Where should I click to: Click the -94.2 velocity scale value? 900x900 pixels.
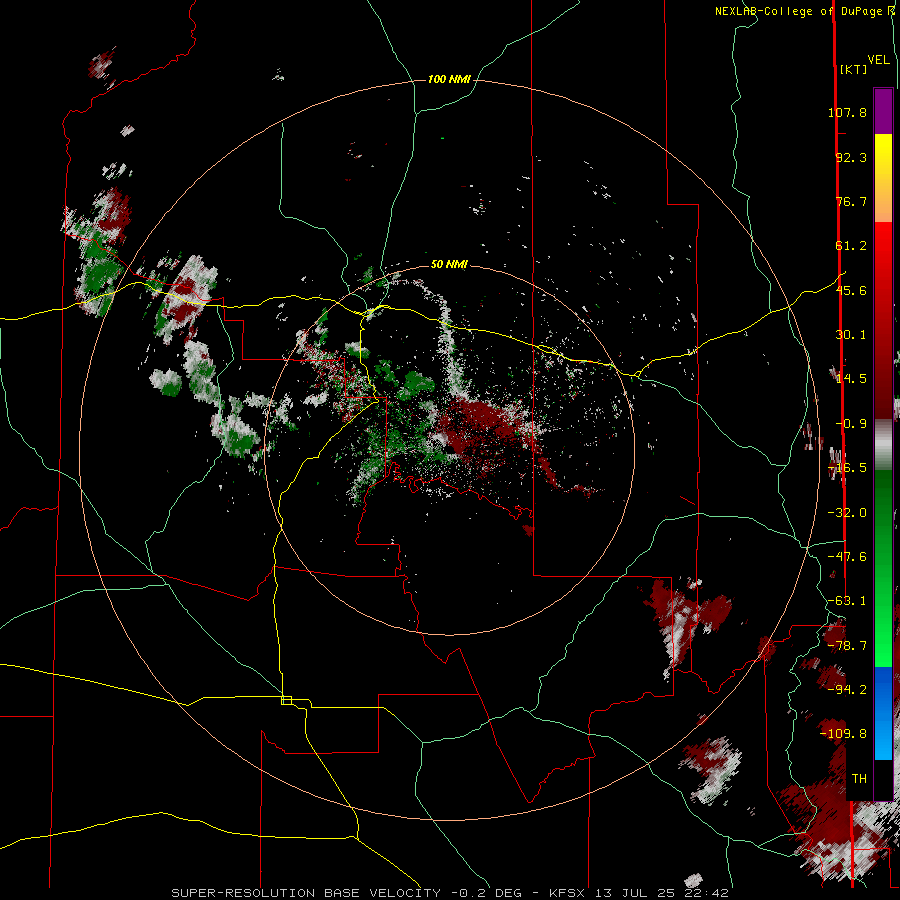point(847,689)
